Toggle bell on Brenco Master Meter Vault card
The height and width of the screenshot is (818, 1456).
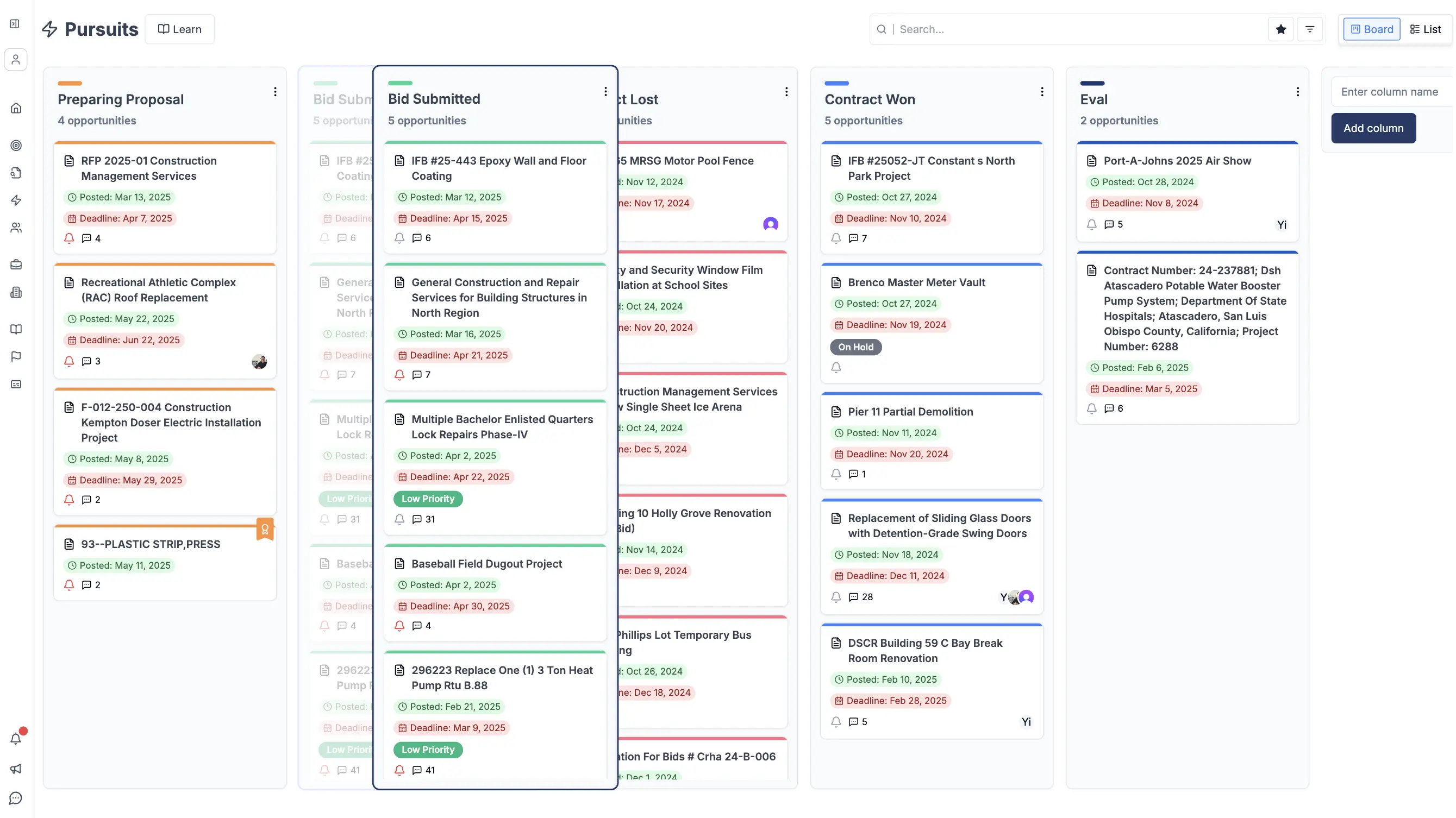point(836,368)
